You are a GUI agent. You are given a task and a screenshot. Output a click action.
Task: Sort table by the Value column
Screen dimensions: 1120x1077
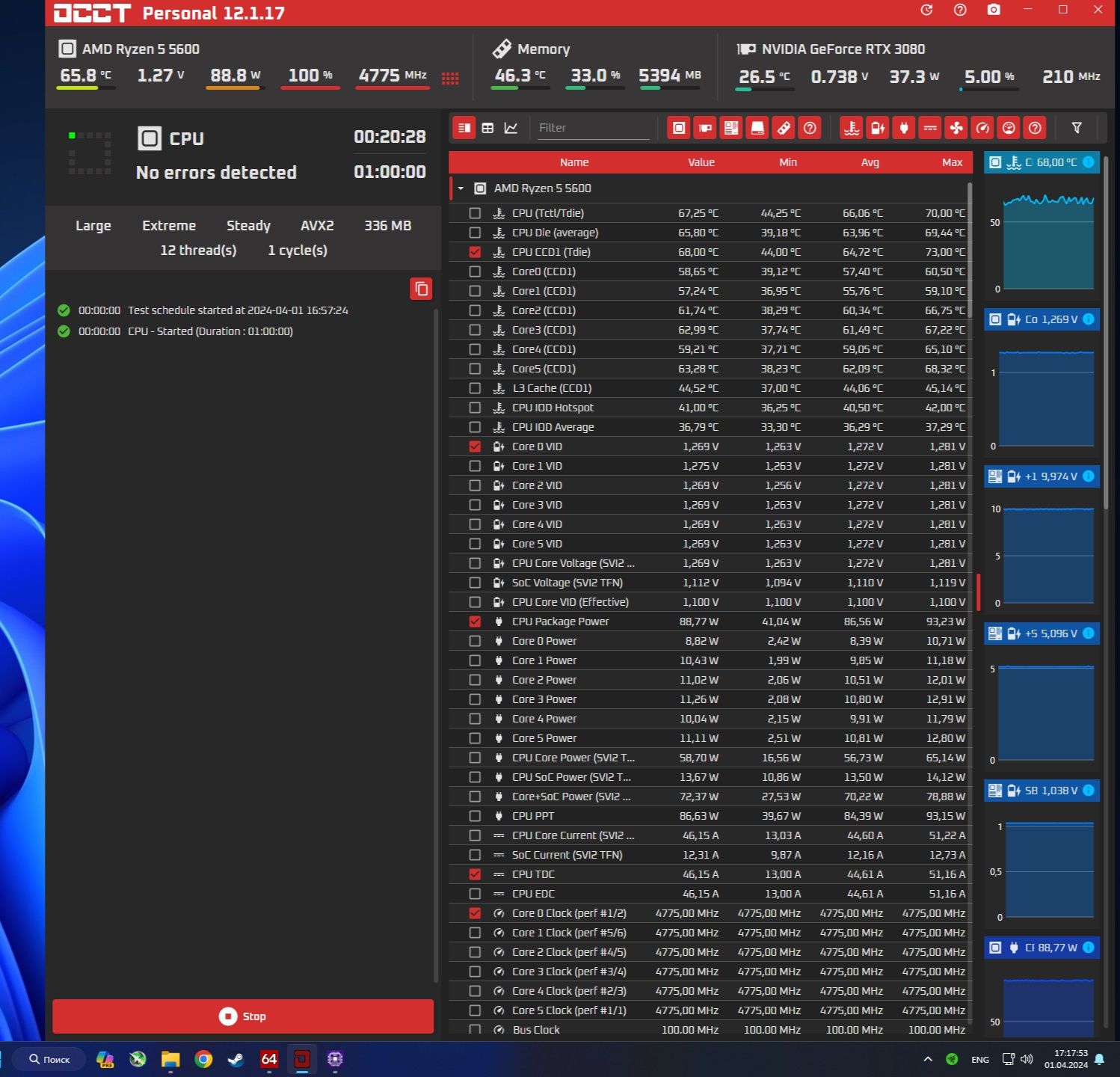coord(701,162)
